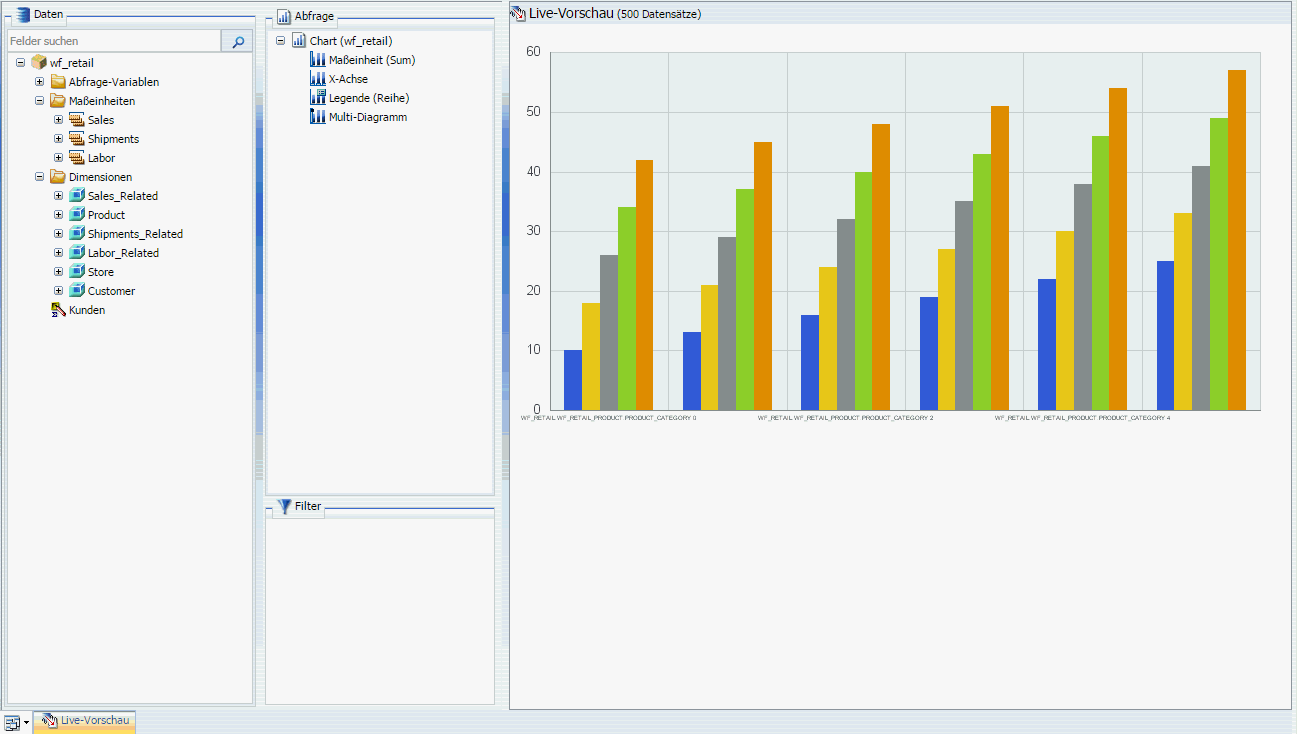Expand the Sales_Related dimension
This screenshot has height=734, width=1297.
coord(58,196)
